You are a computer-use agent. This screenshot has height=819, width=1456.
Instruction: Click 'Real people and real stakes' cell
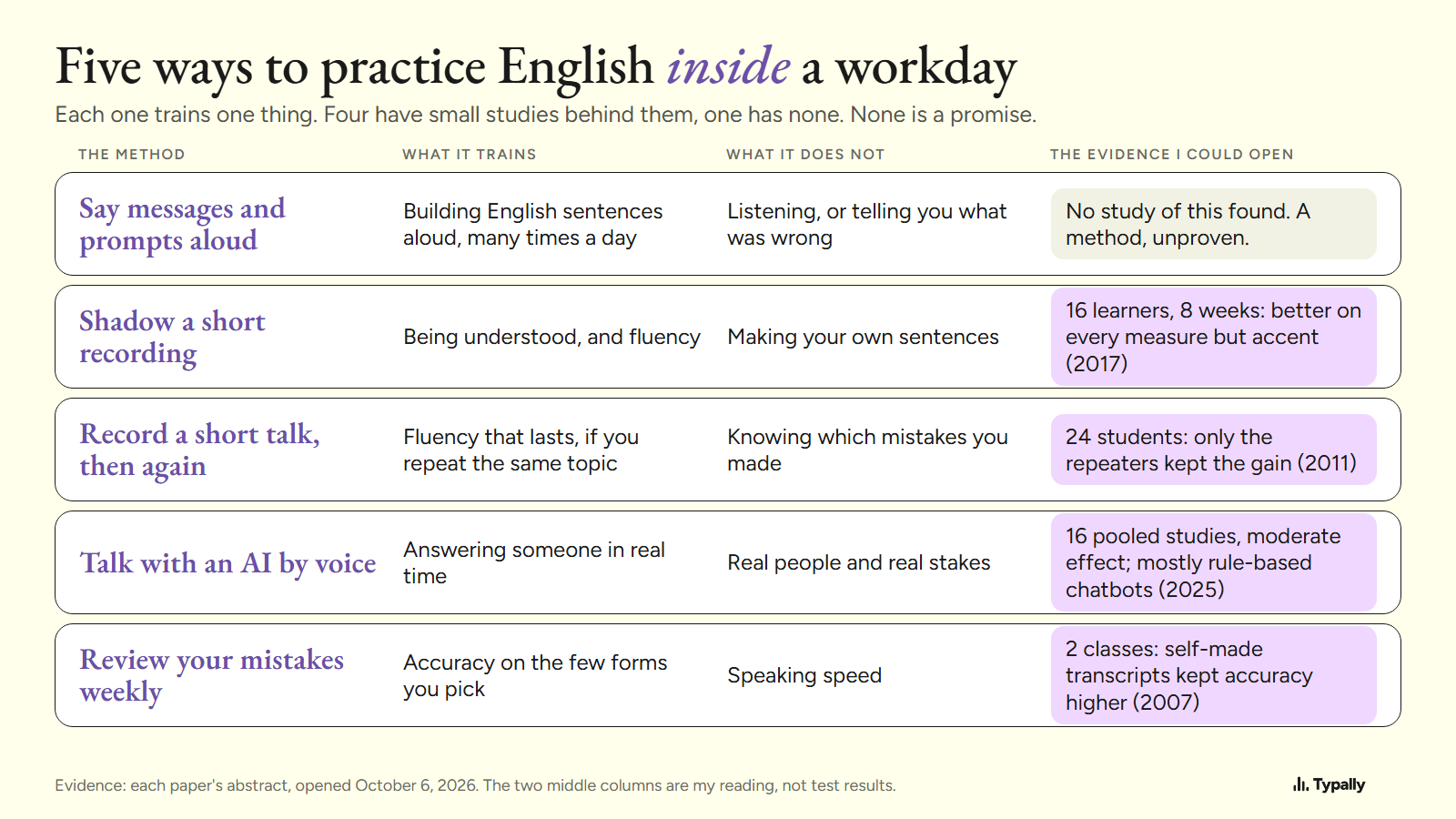[858, 563]
